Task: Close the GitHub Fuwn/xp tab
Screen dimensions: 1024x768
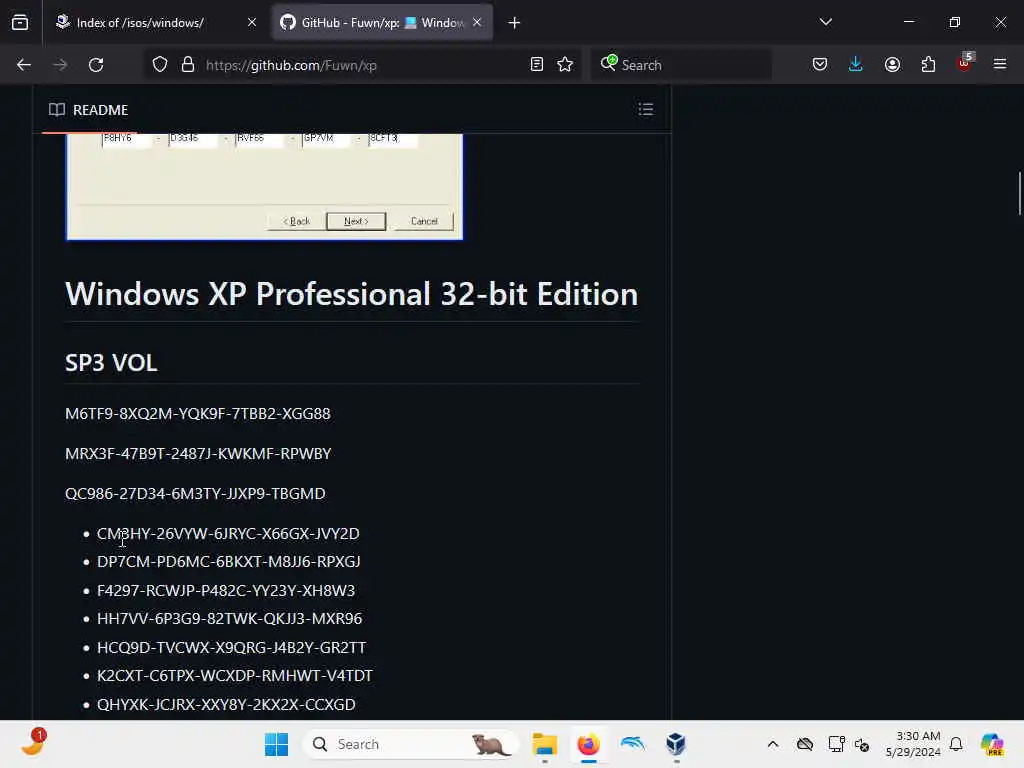Action: pyautogui.click(x=477, y=23)
